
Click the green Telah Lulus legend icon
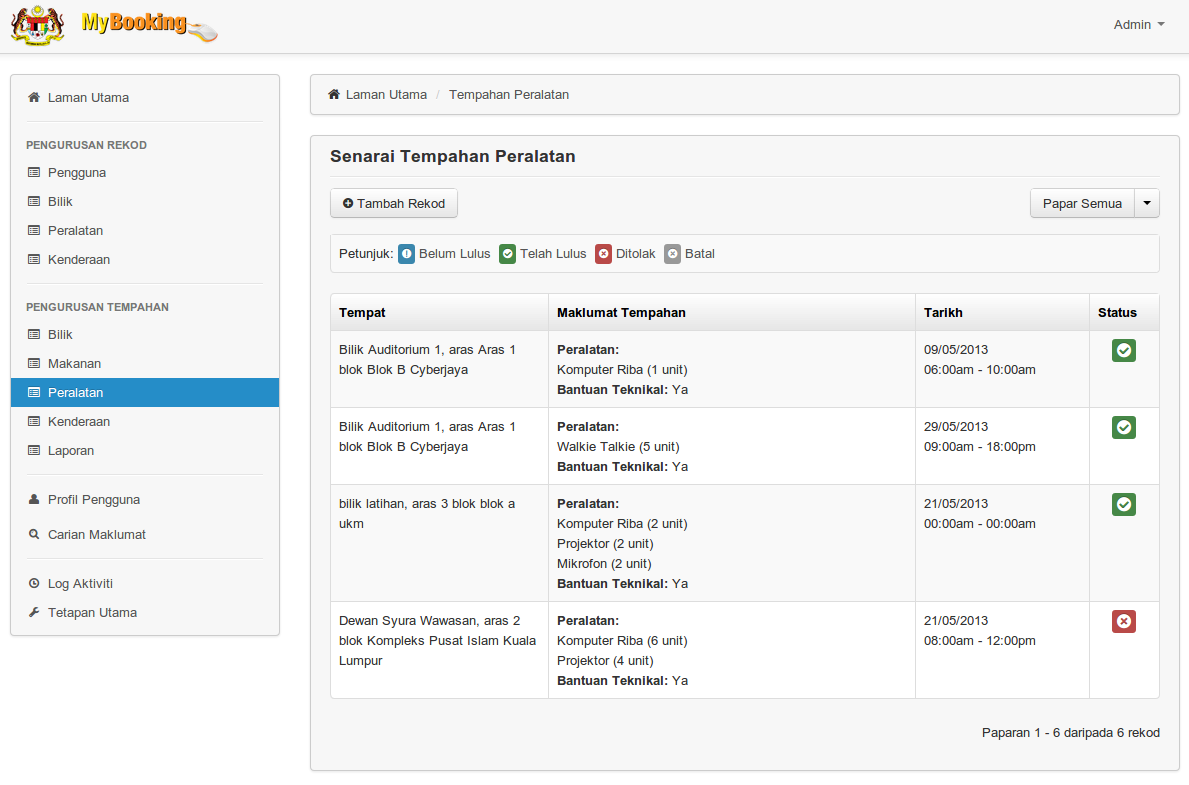[508, 254]
